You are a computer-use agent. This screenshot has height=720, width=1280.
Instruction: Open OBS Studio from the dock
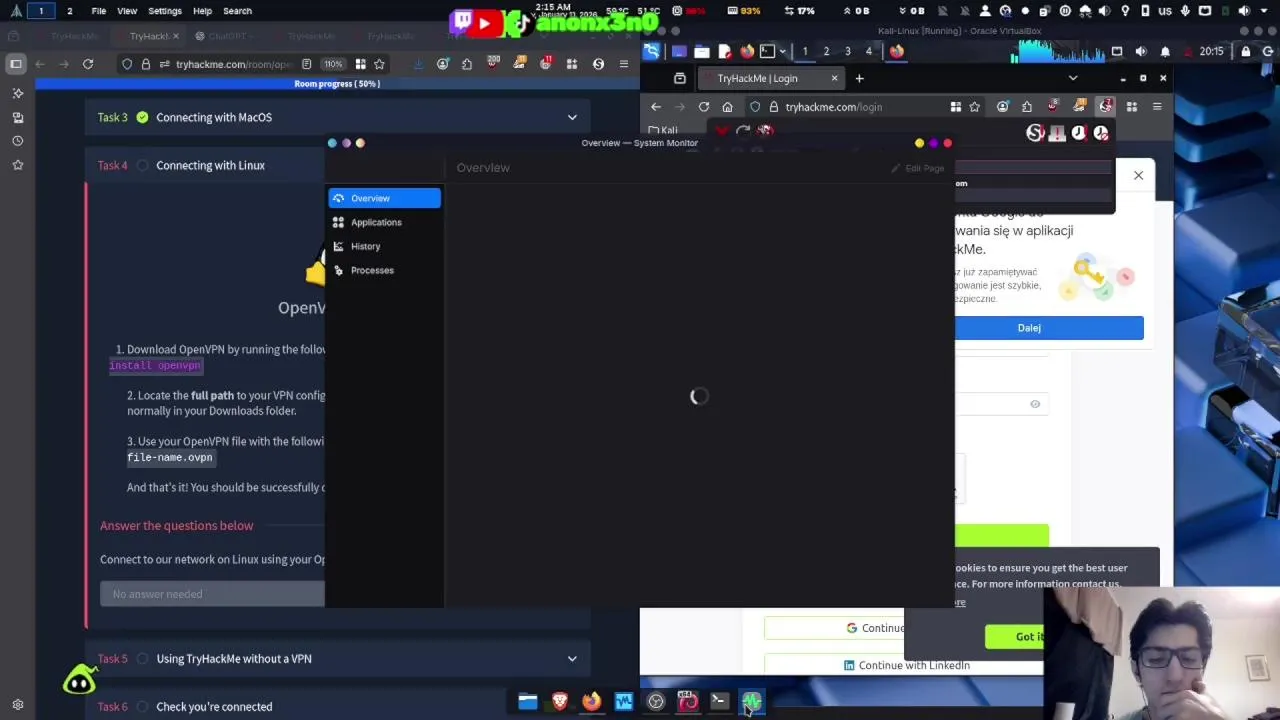(655, 702)
